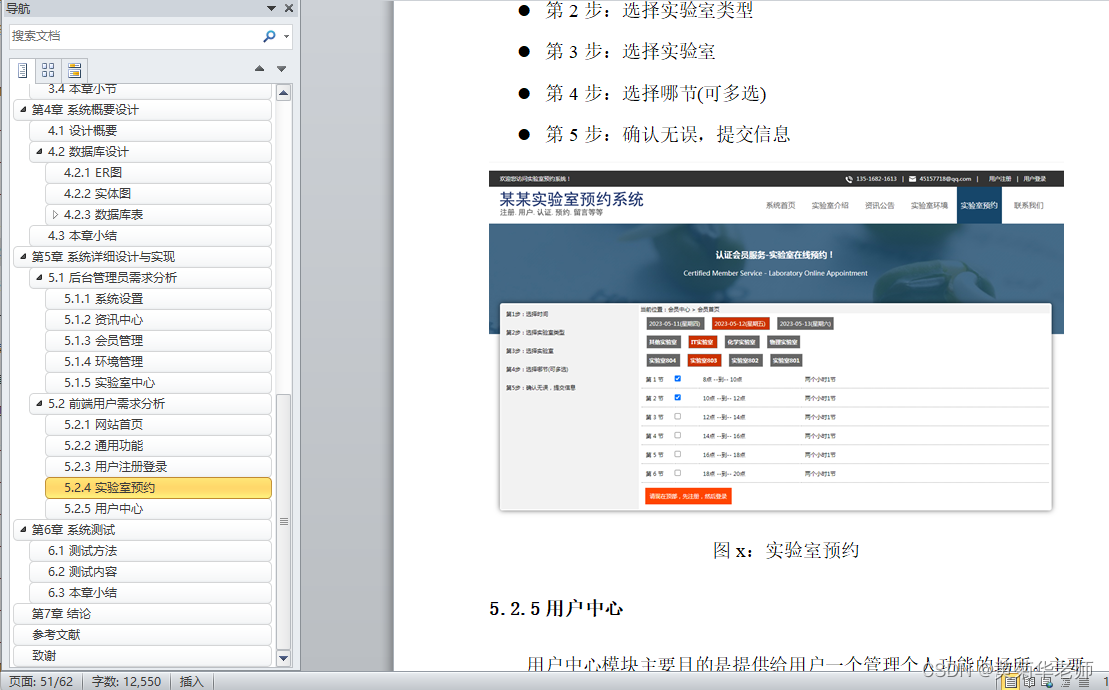Click the search magnifier icon
Screen dimensions: 1109x690
pyautogui.click(x=270, y=35)
